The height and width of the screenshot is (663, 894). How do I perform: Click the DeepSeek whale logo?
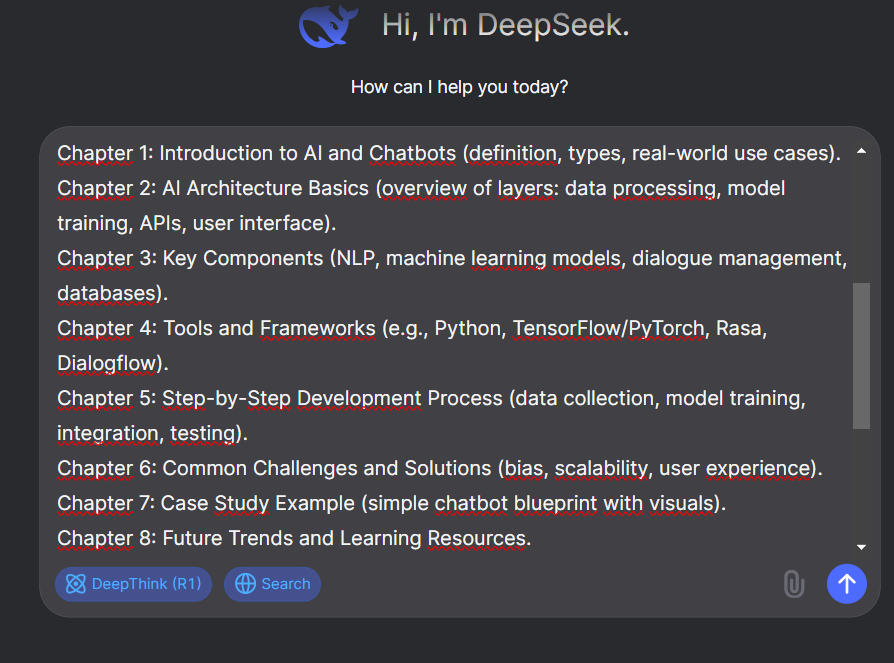[x=328, y=26]
